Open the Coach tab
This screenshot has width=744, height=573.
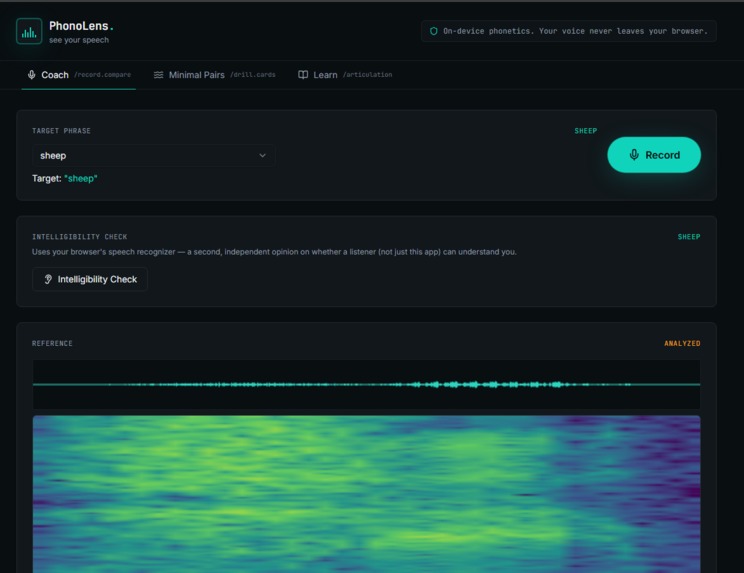pos(79,75)
